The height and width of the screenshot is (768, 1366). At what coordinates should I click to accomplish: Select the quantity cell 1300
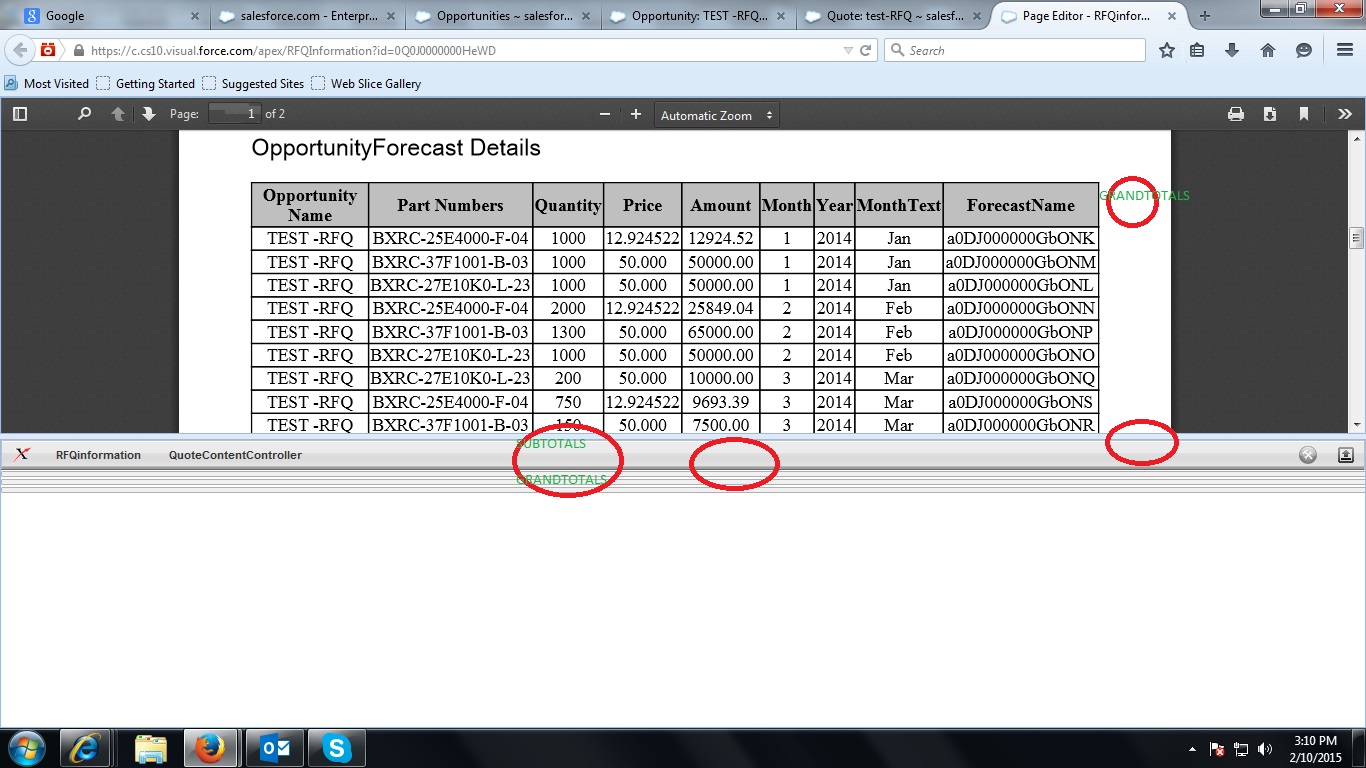(568, 332)
